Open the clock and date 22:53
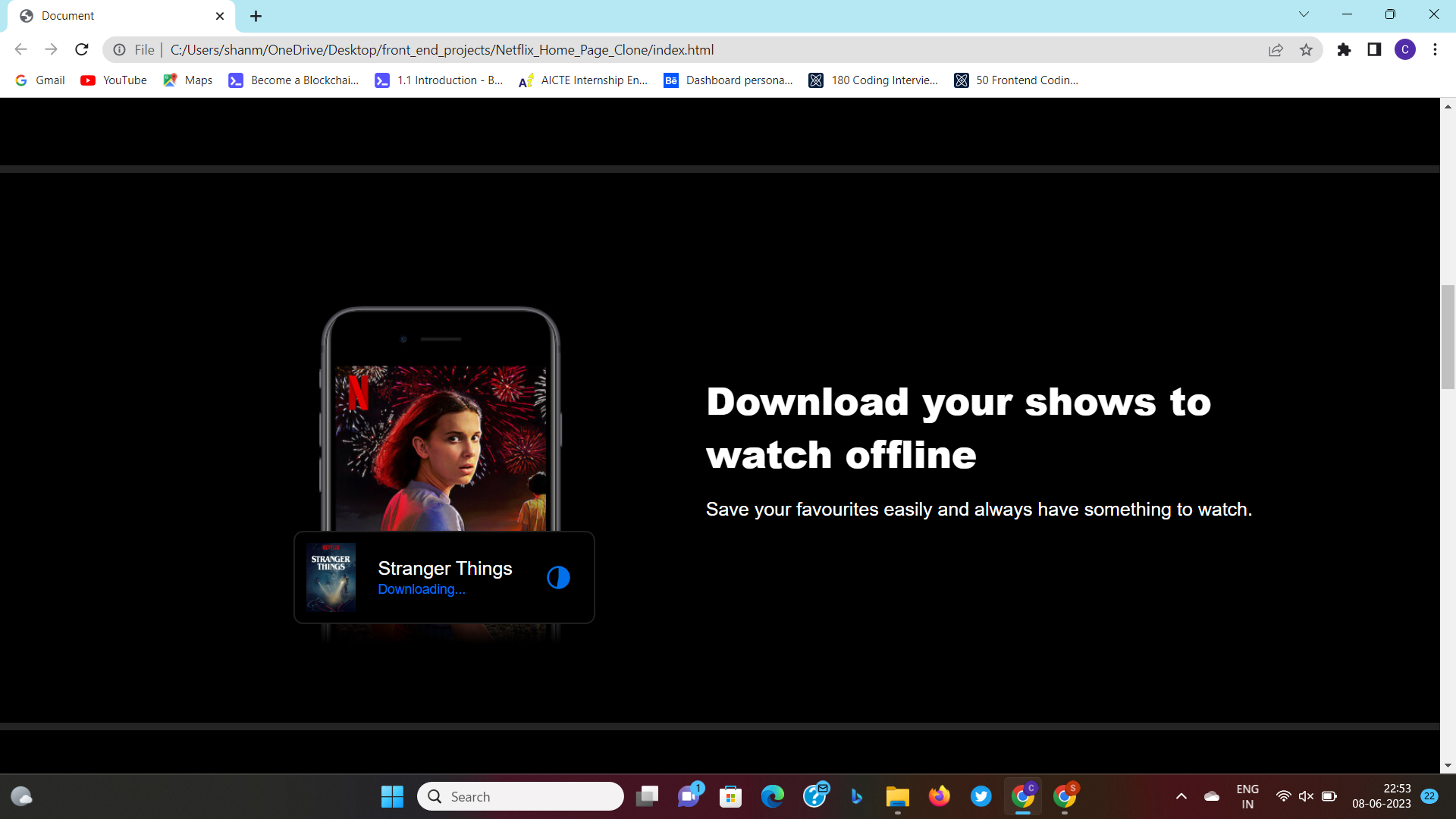1456x819 pixels. tap(1382, 796)
